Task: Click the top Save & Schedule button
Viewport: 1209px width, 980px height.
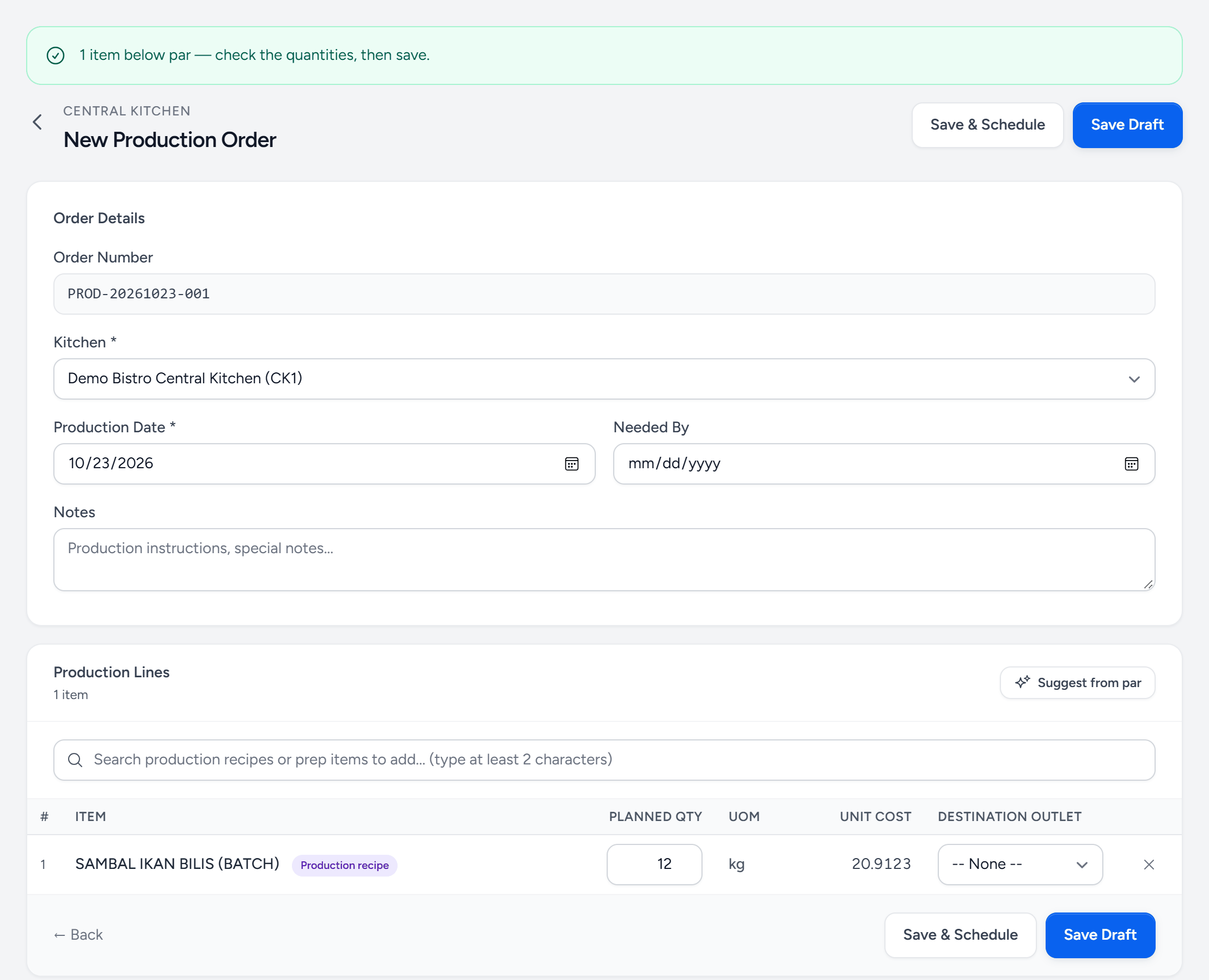Action: click(x=988, y=125)
